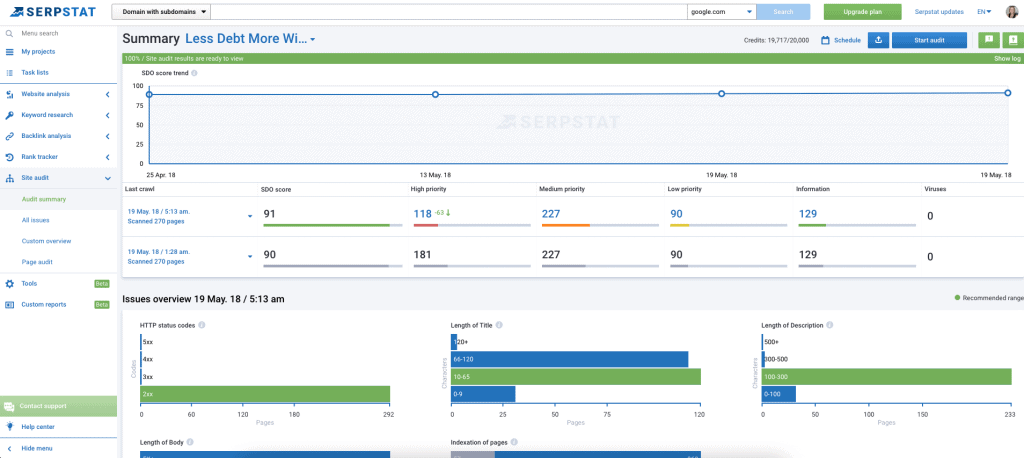Click the Serpstat updates link
The image size is (1024, 458).
939,12
